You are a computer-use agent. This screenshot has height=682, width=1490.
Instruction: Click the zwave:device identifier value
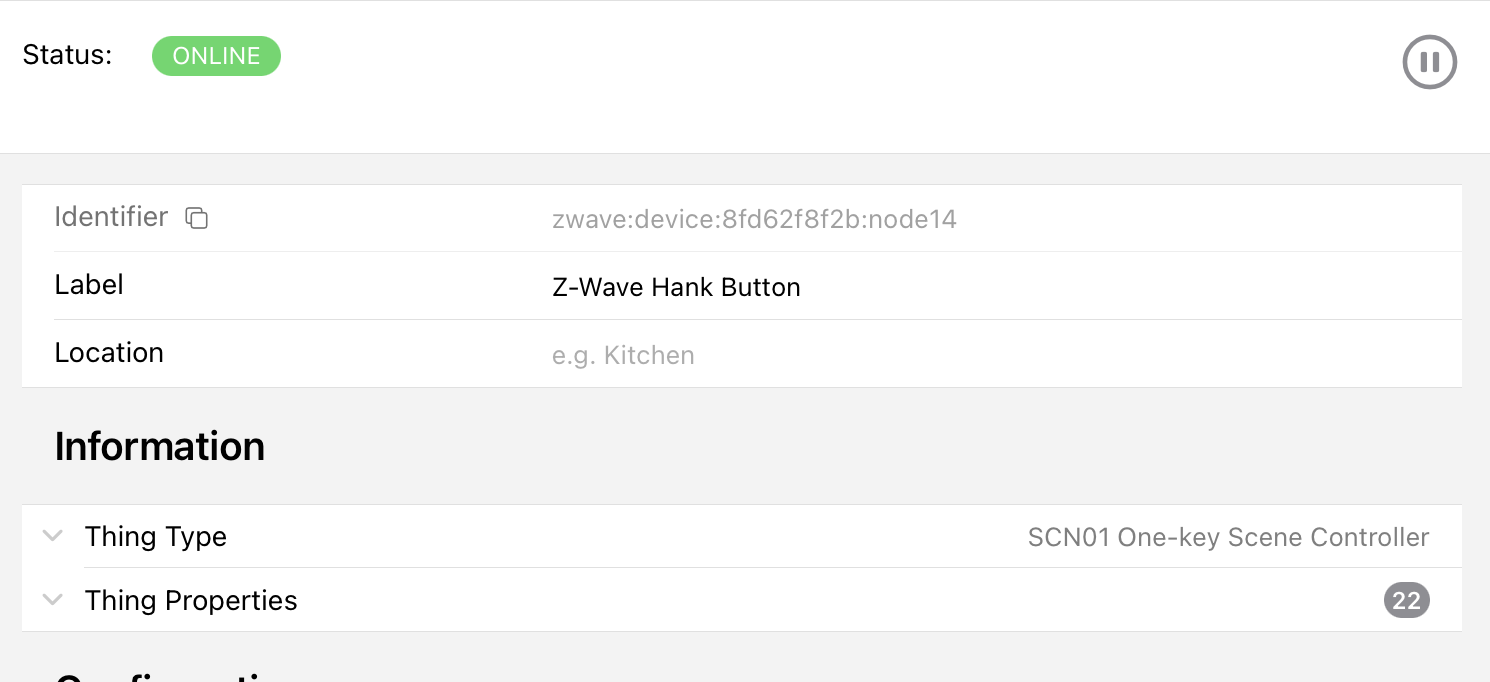pos(754,219)
